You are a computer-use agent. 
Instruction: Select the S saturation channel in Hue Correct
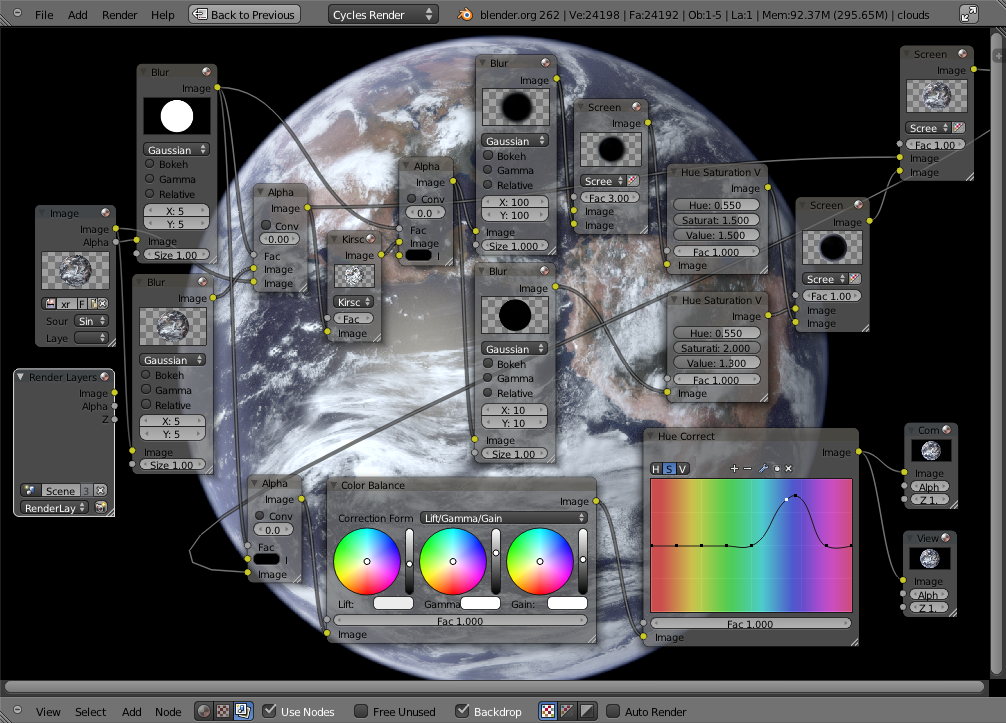[x=669, y=469]
